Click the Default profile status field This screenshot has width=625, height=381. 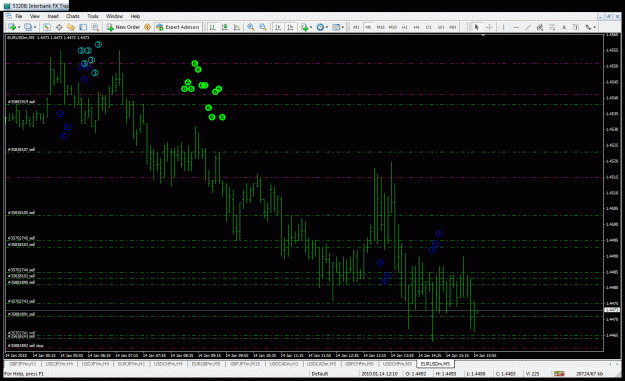tap(320, 374)
